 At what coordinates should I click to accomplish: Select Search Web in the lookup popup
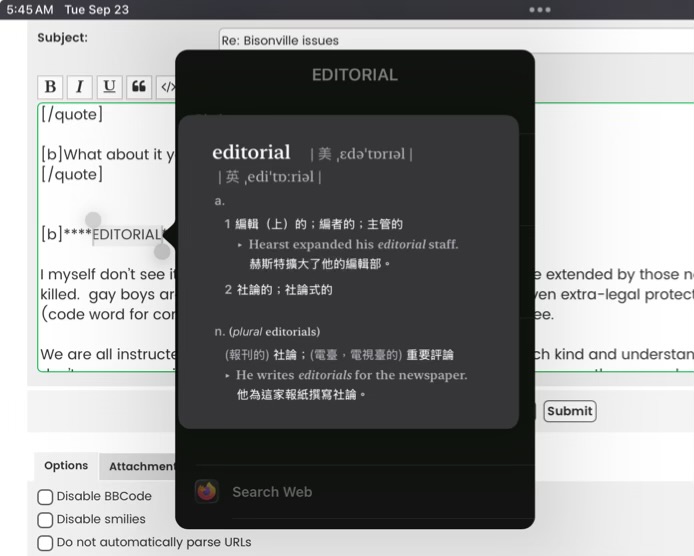[x=272, y=492]
